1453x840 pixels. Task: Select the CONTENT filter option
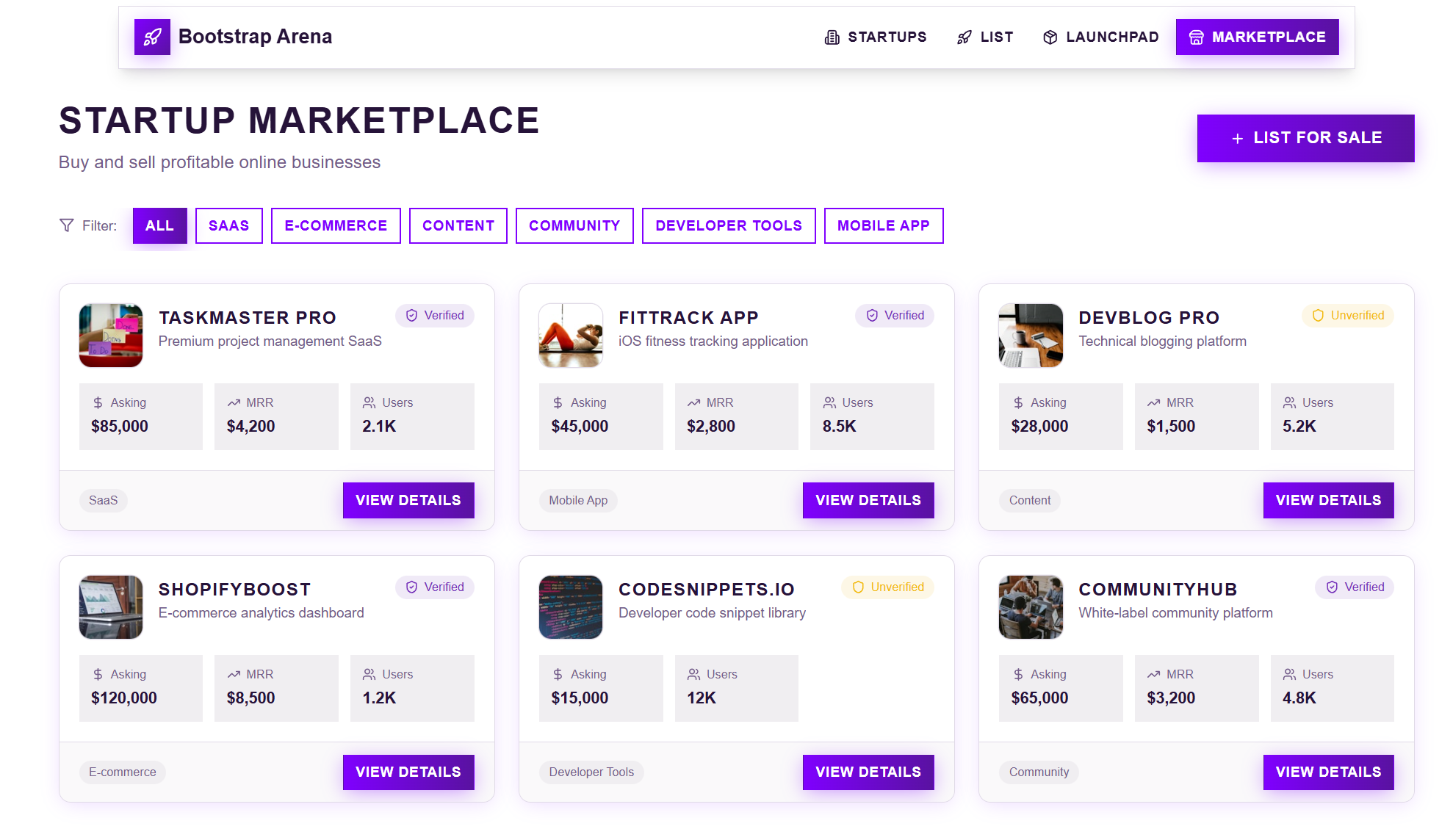458,225
